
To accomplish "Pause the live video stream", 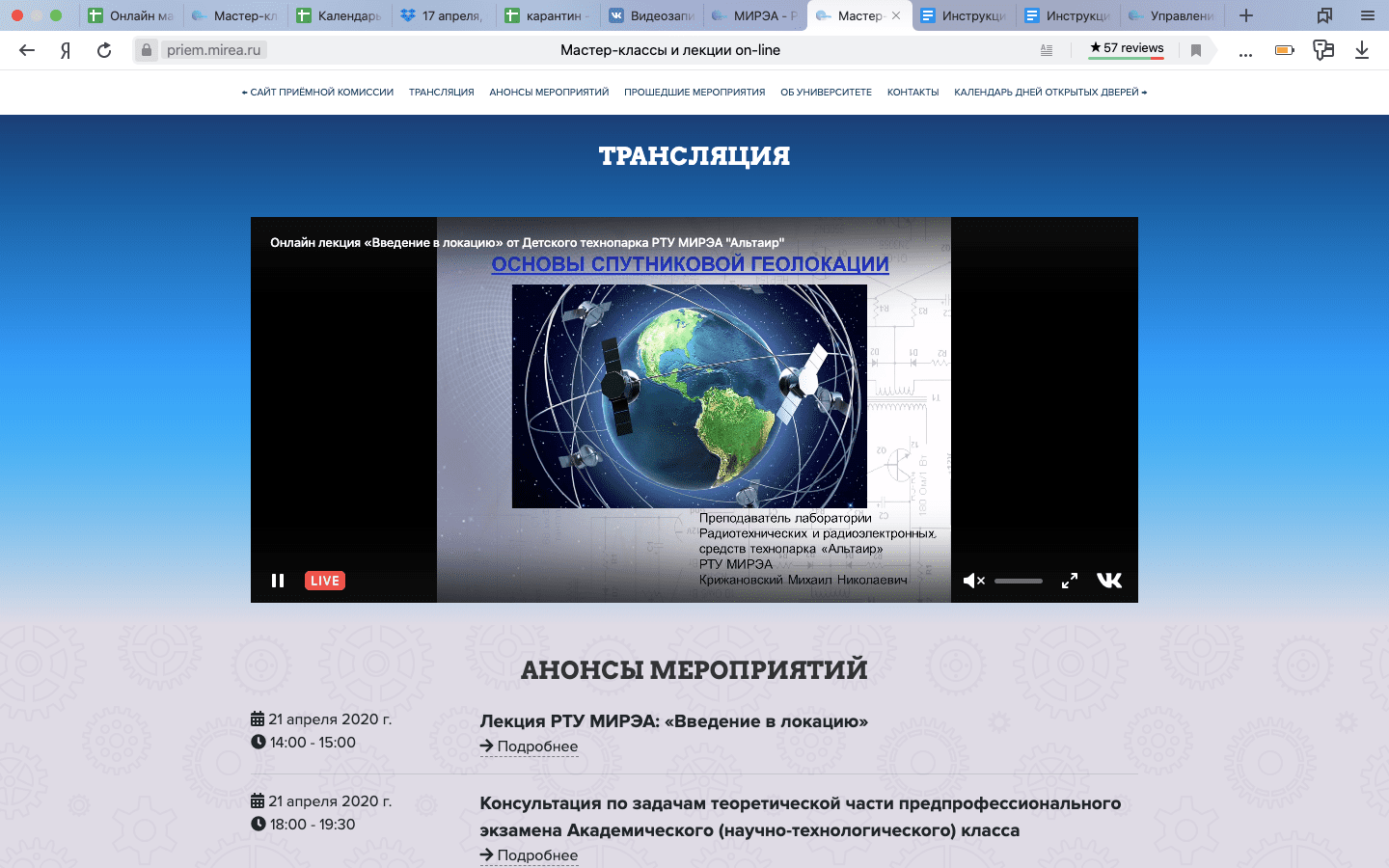I will (278, 581).
